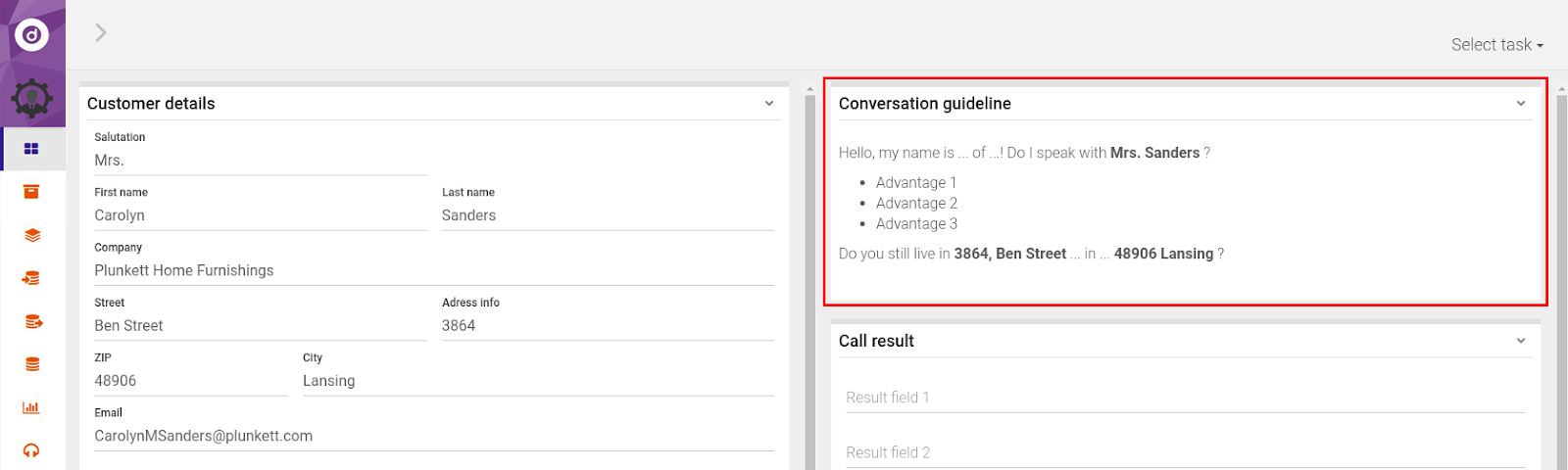
Task: Click the Email field with CarolynMSanders address
Action: tap(433, 436)
